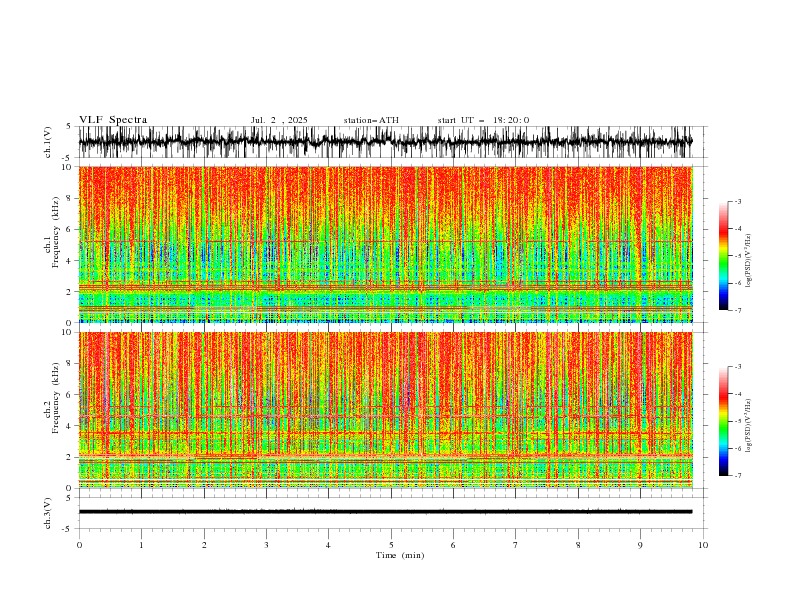This screenshot has height=612, width=792.
Task: Click time axis tick label "3"
Action: [x=266, y=545]
